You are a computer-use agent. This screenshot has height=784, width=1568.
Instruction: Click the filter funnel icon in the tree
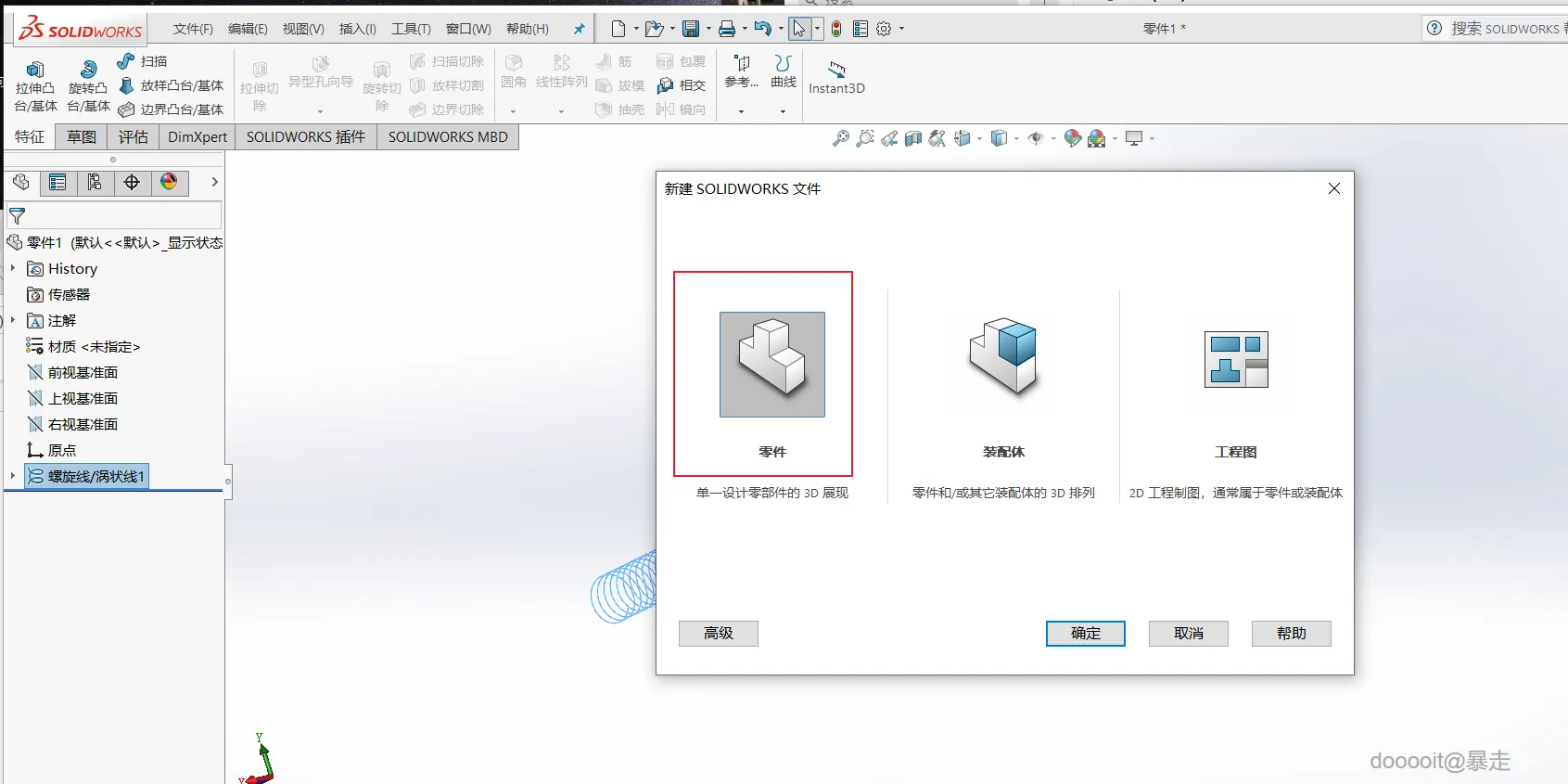pyautogui.click(x=17, y=216)
